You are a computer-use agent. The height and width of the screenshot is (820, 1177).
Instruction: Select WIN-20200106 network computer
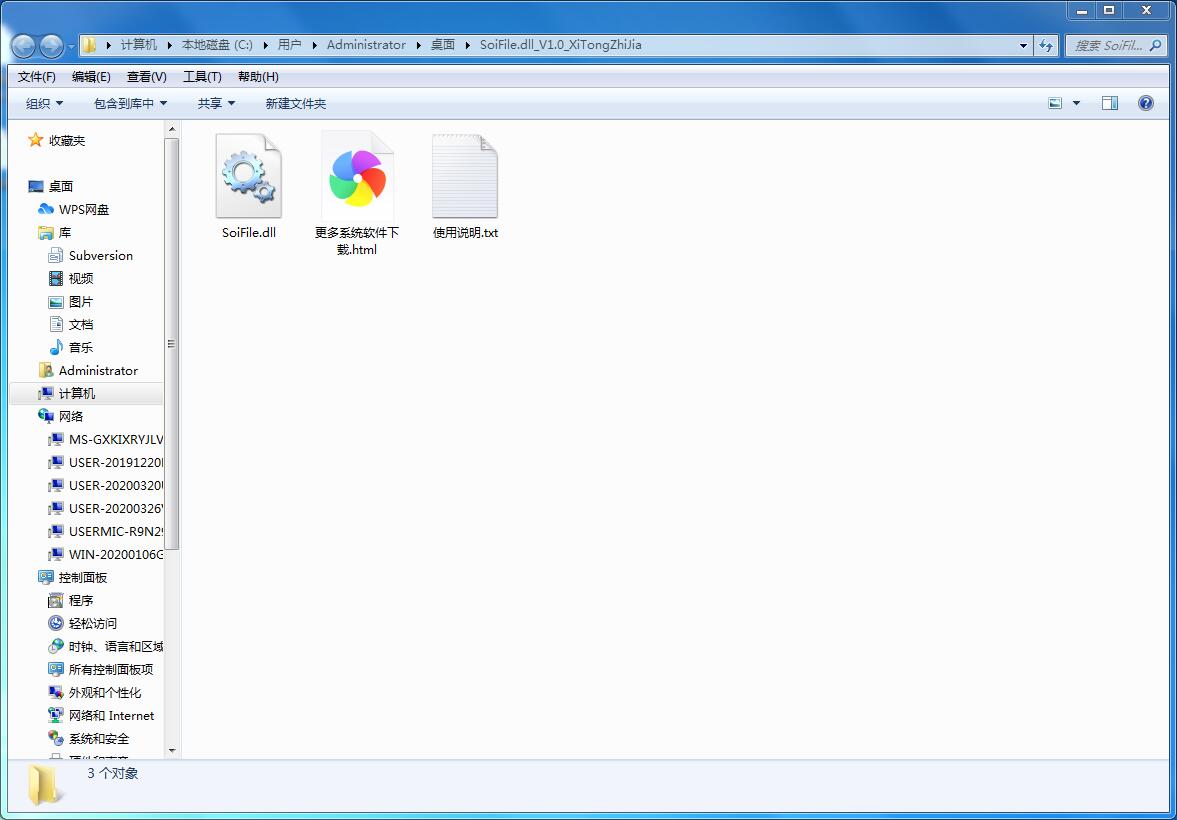116,555
